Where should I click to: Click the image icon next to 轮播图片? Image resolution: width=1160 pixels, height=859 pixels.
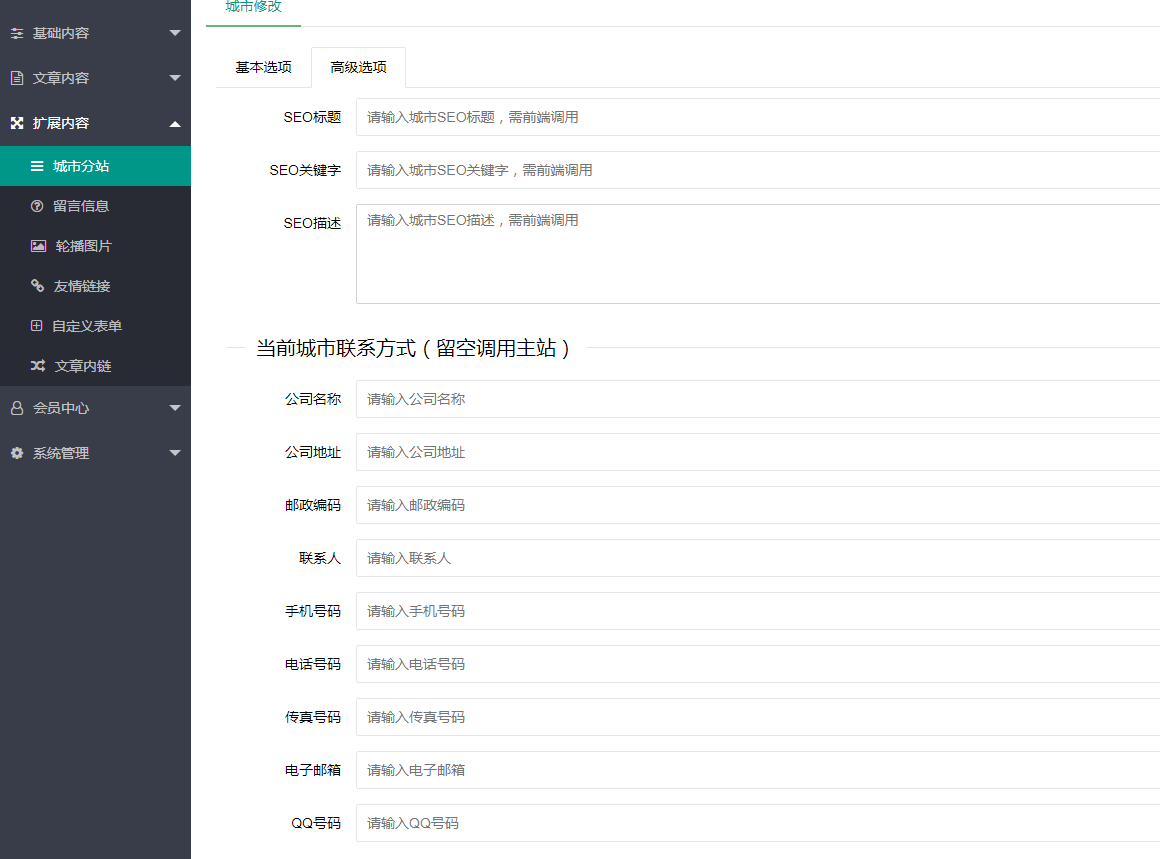[x=36, y=245]
